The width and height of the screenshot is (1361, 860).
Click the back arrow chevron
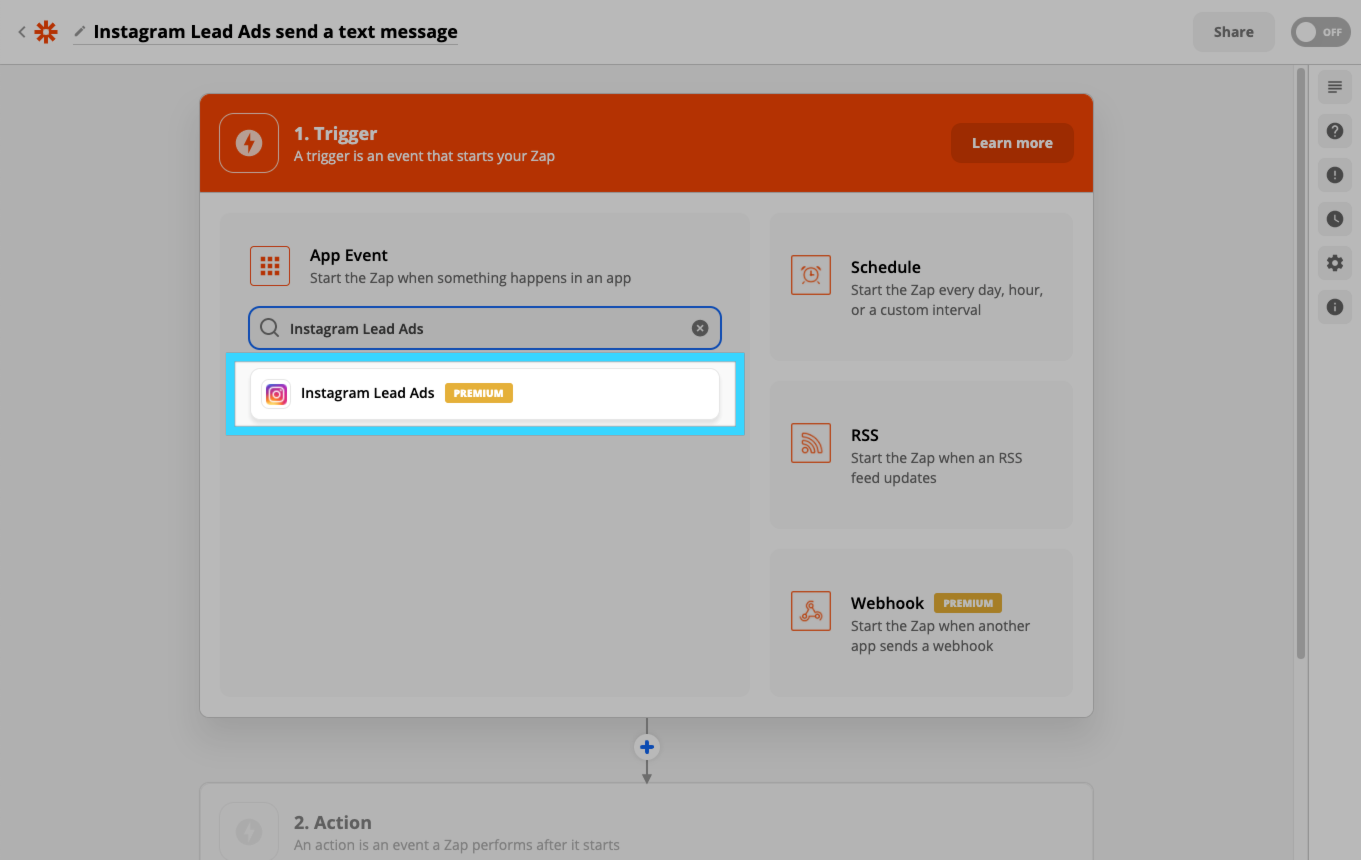[x=21, y=32]
